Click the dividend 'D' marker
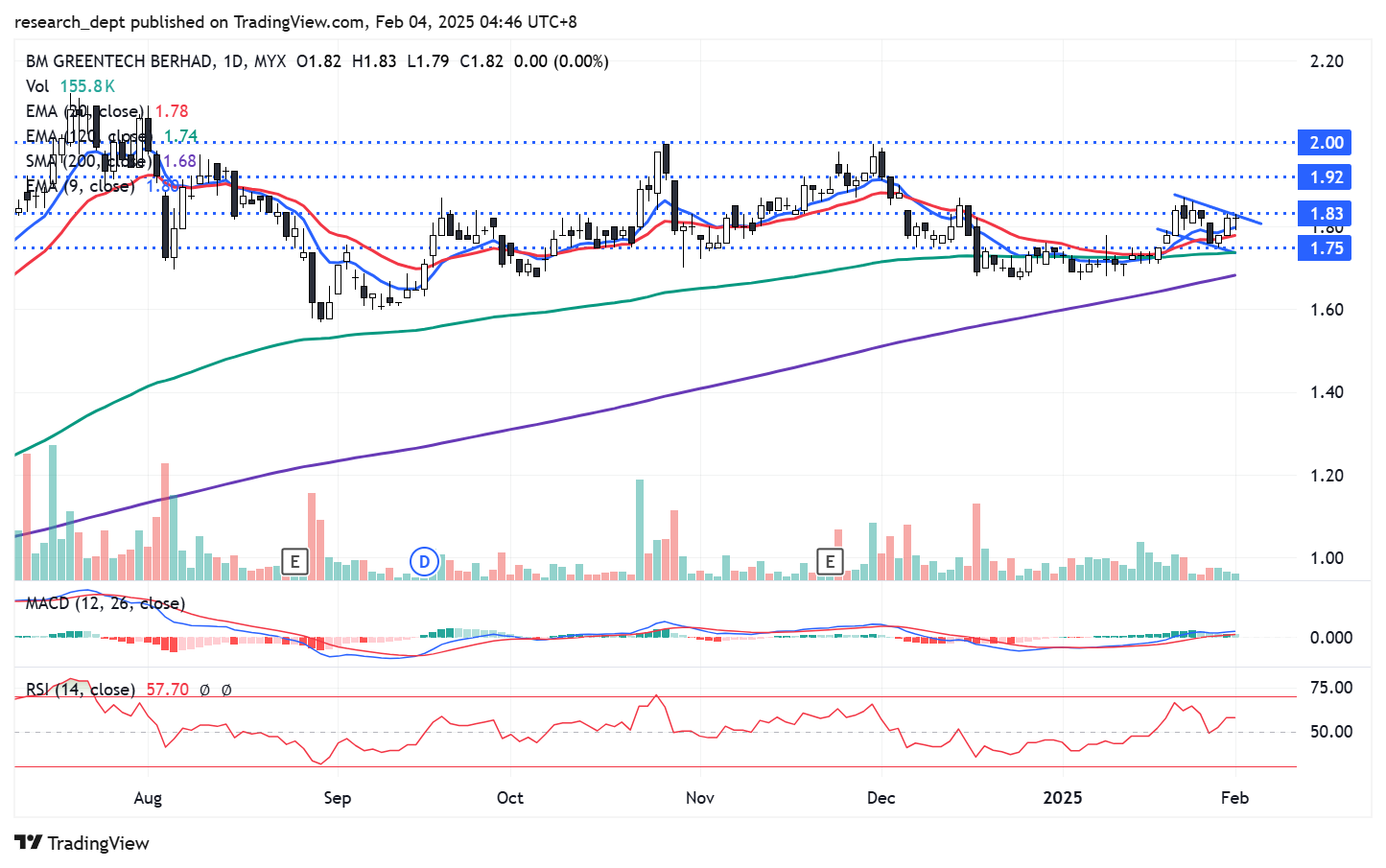 pos(424,561)
